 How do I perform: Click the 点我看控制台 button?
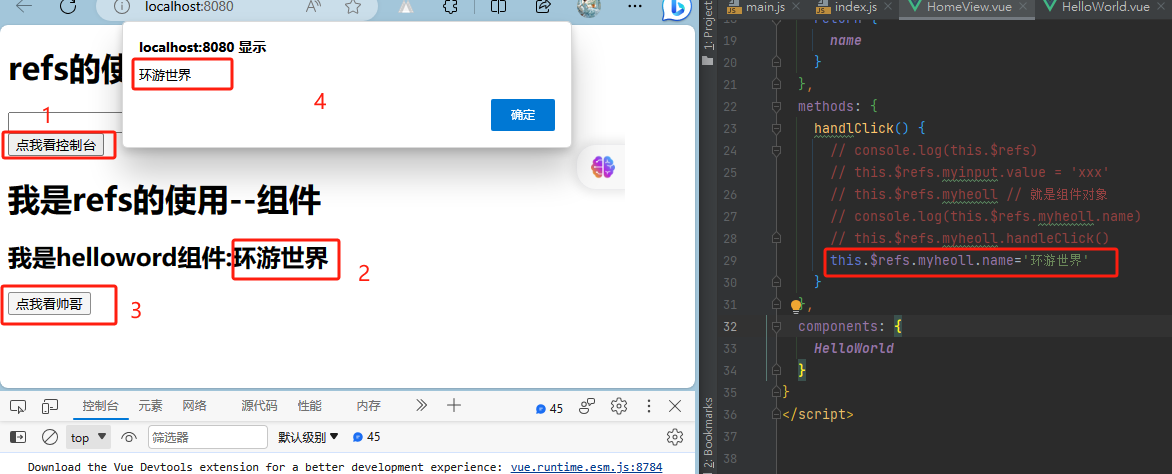point(56,145)
